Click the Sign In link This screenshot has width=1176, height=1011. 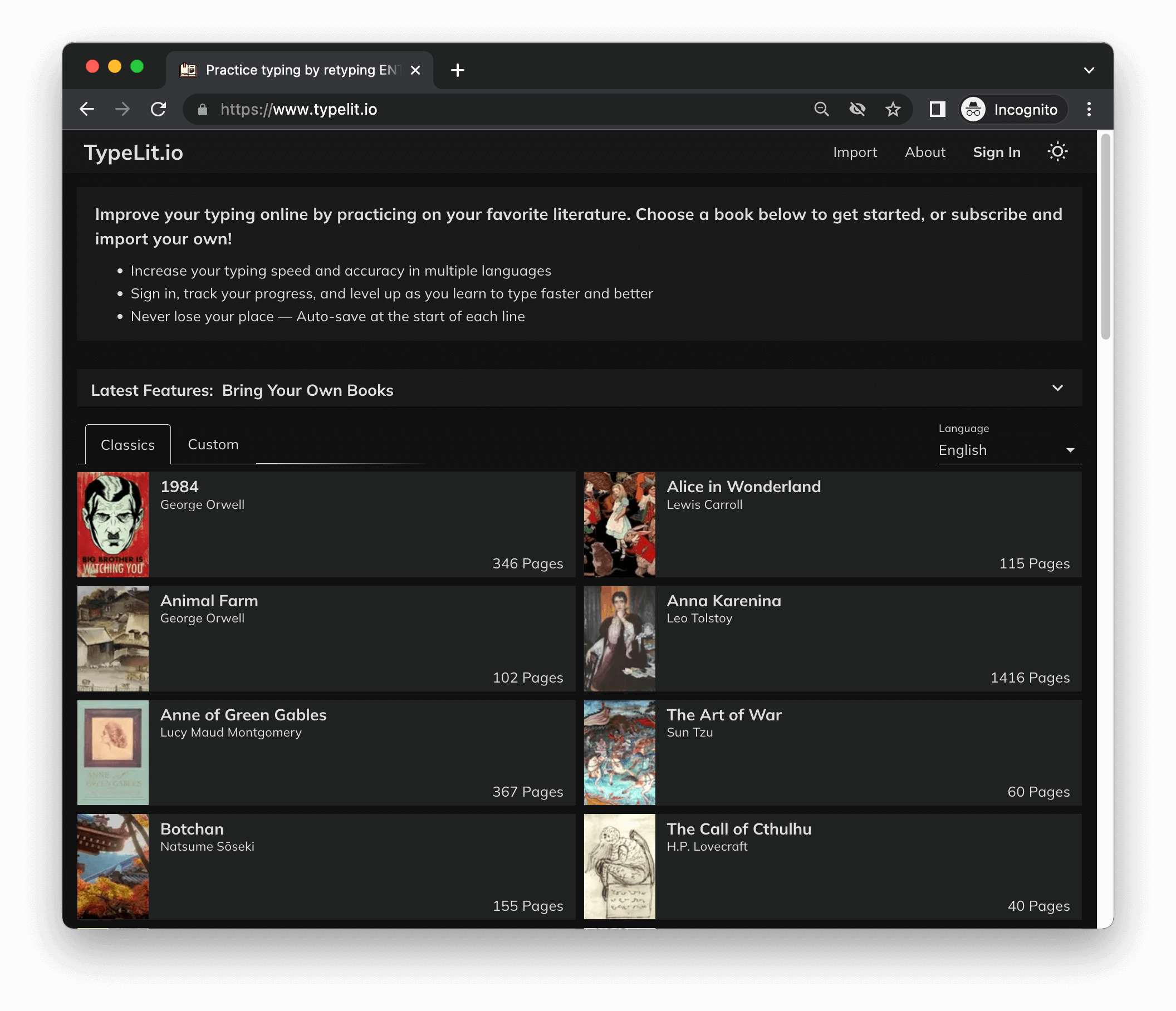point(996,152)
